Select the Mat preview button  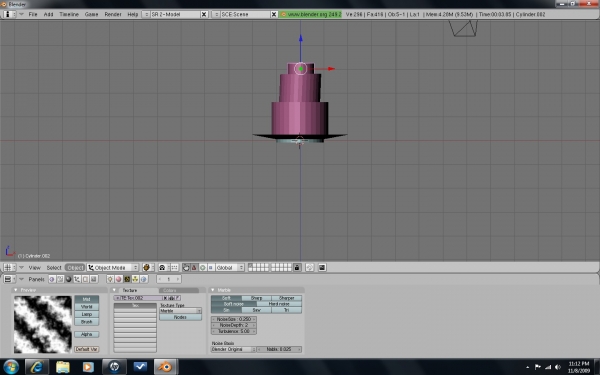pyautogui.click(x=86, y=299)
